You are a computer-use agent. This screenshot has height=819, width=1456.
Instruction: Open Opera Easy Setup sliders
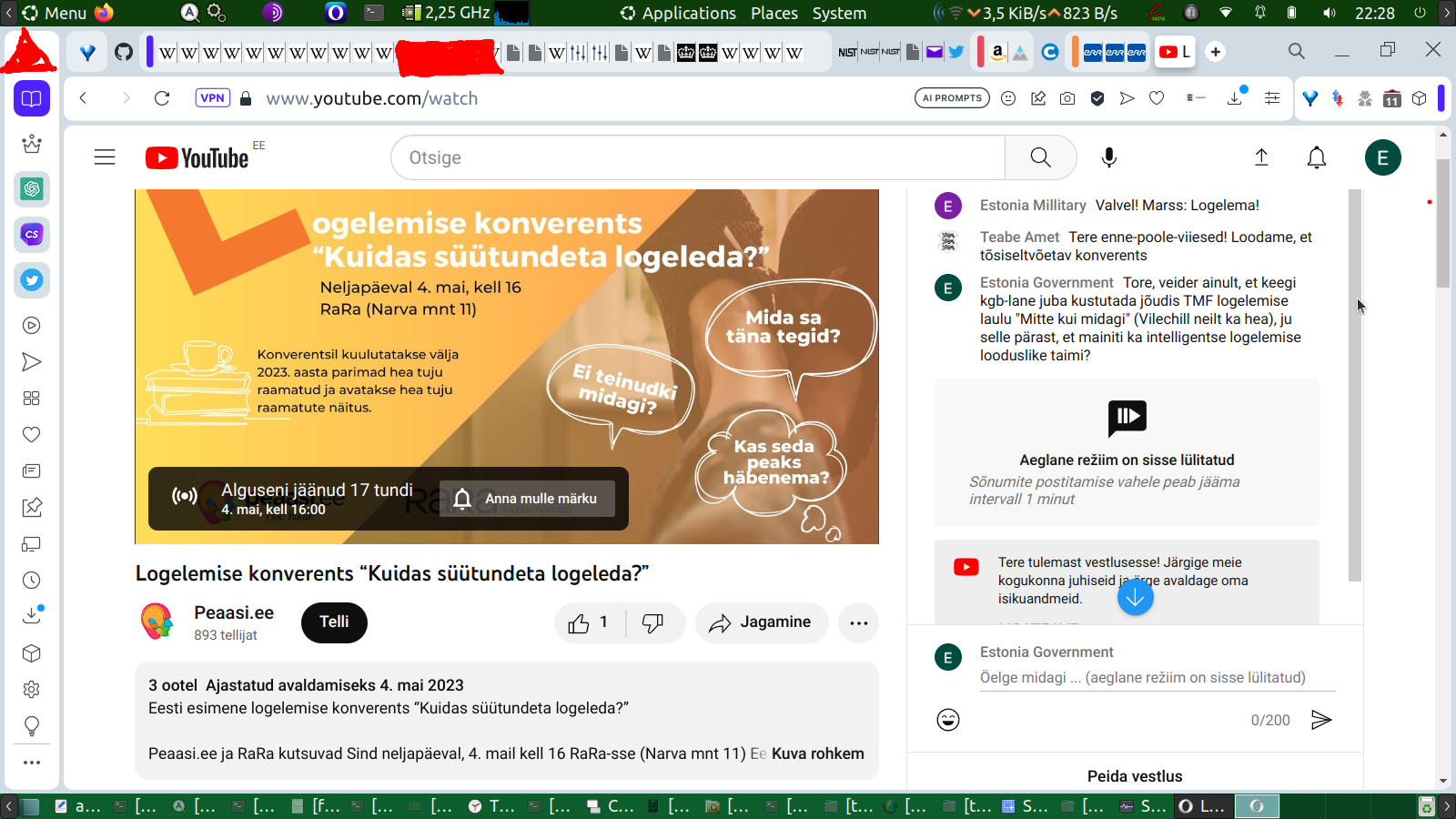(x=1272, y=98)
